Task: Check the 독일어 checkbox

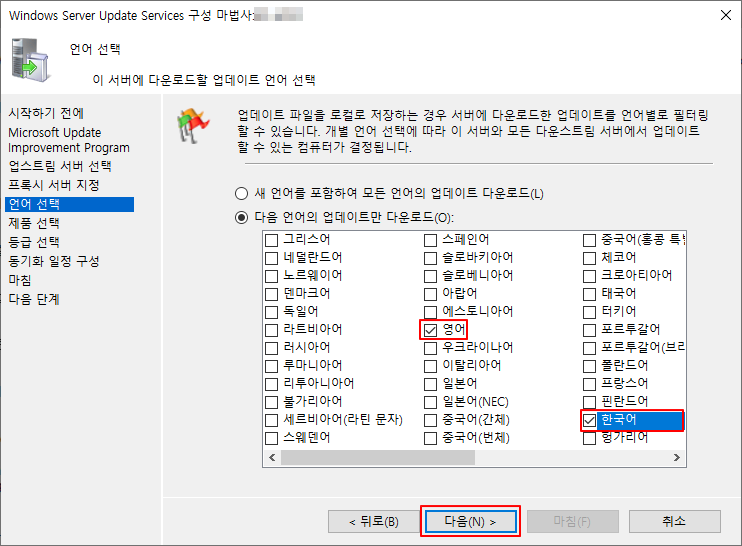Action: pos(271,312)
